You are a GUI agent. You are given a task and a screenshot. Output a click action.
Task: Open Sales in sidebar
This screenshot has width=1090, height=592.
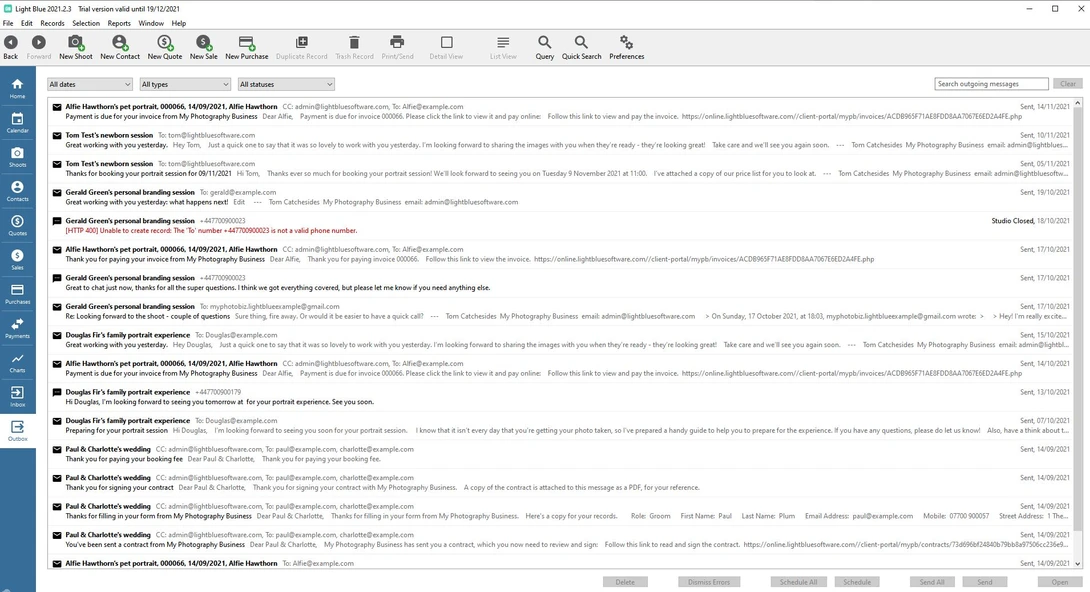(17, 259)
